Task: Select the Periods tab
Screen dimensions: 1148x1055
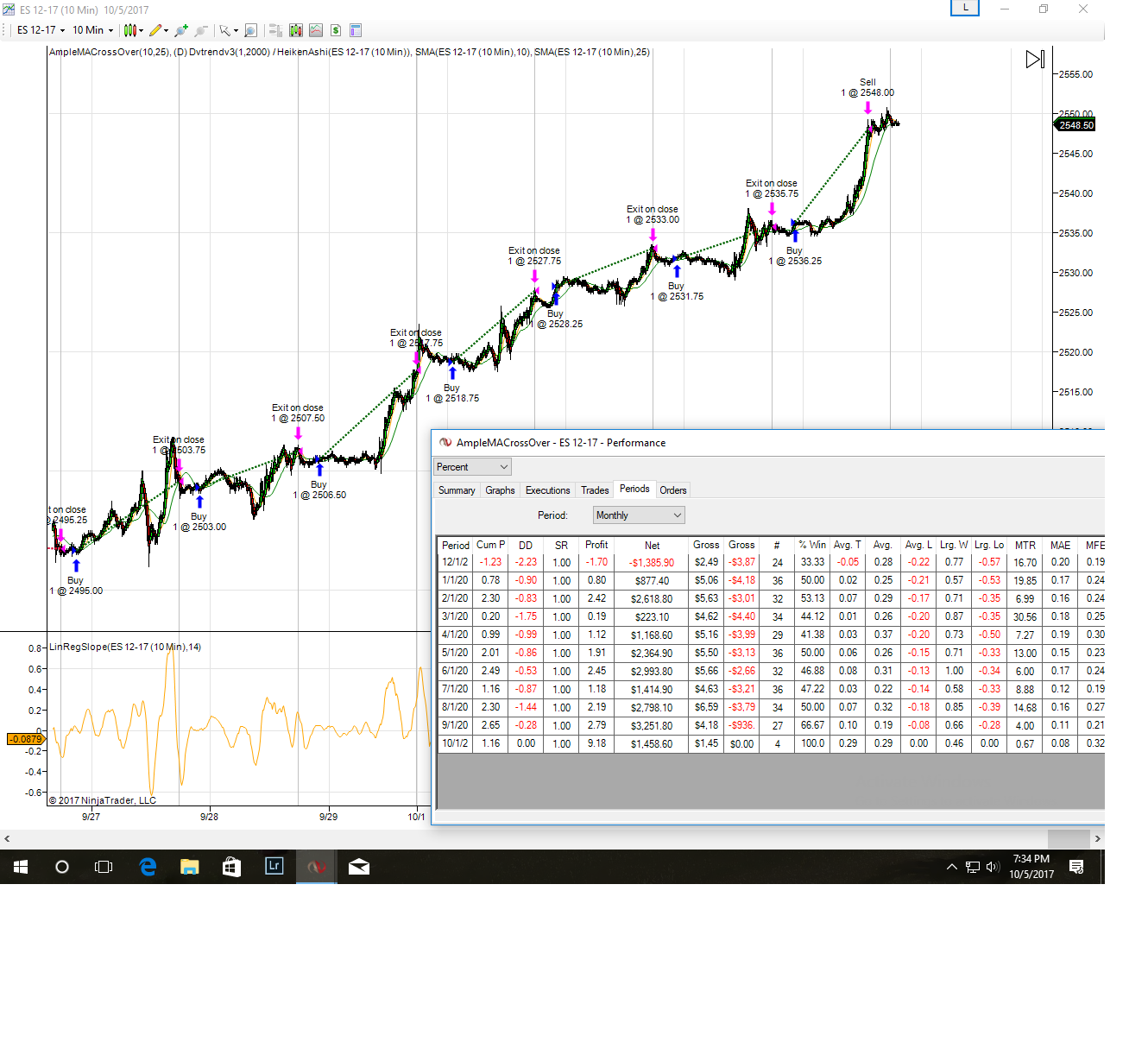Action: [x=634, y=489]
